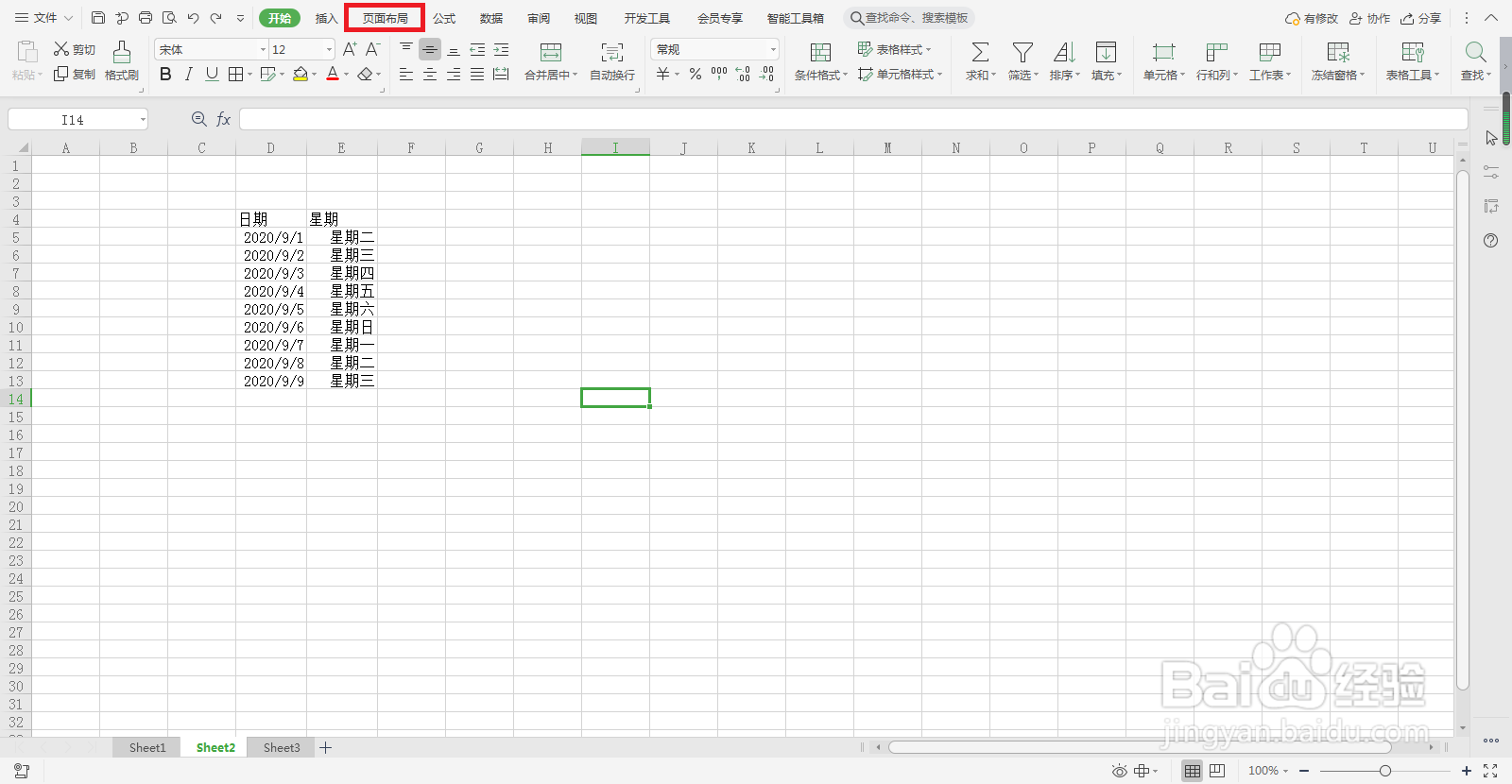Viewport: 1512px width, 784px height.
Task: Toggle Align Right button
Action: pyautogui.click(x=454, y=74)
